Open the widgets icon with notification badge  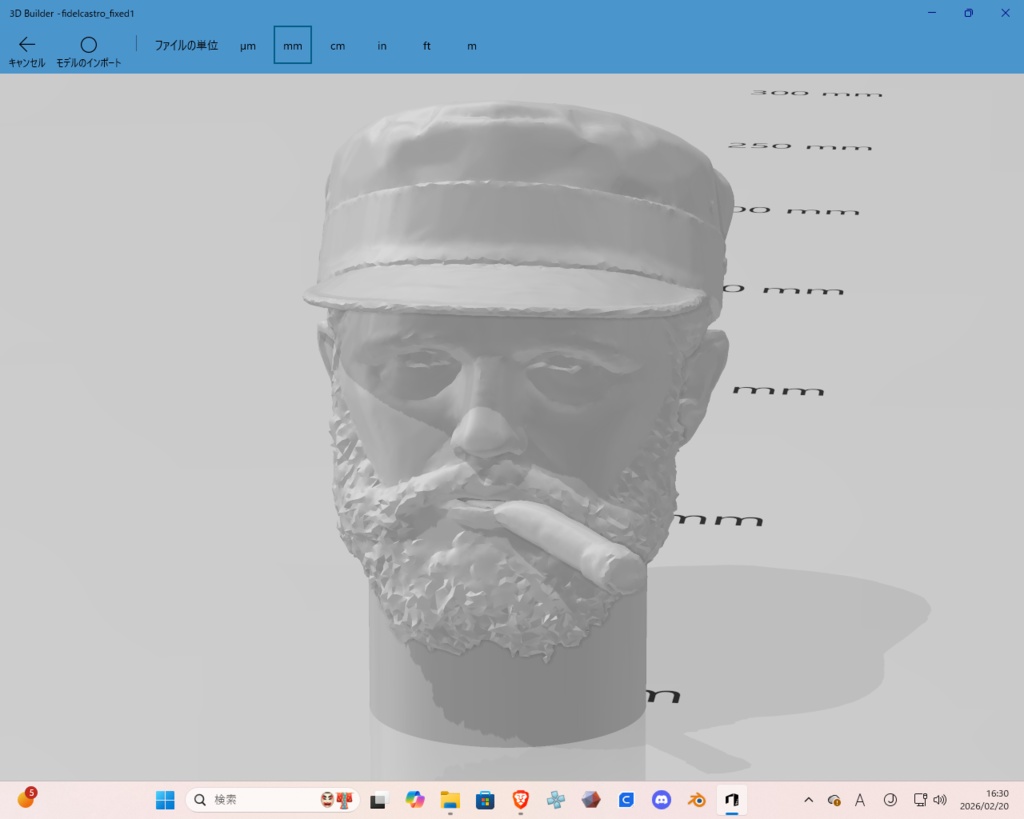pyautogui.click(x=27, y=797)
